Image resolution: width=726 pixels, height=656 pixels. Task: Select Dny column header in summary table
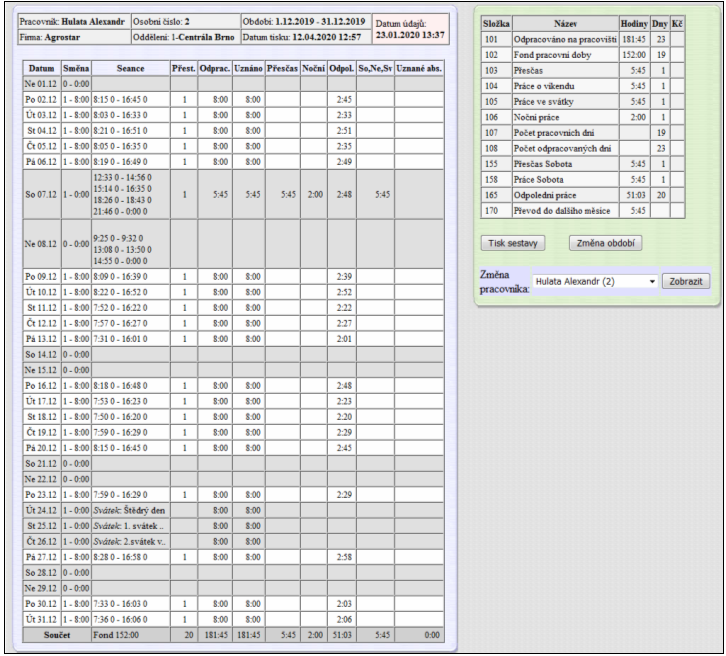click(660, 24)
